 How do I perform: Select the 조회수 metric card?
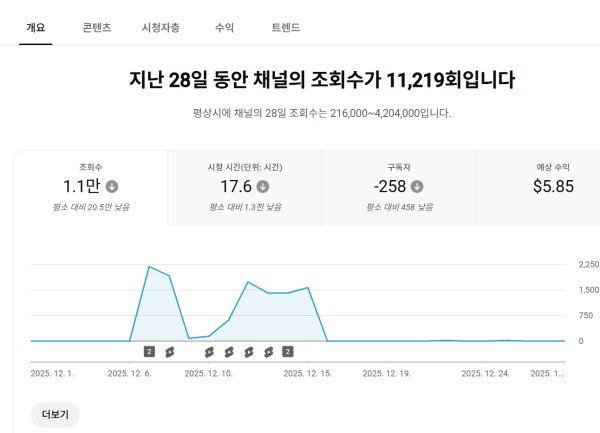91,187
